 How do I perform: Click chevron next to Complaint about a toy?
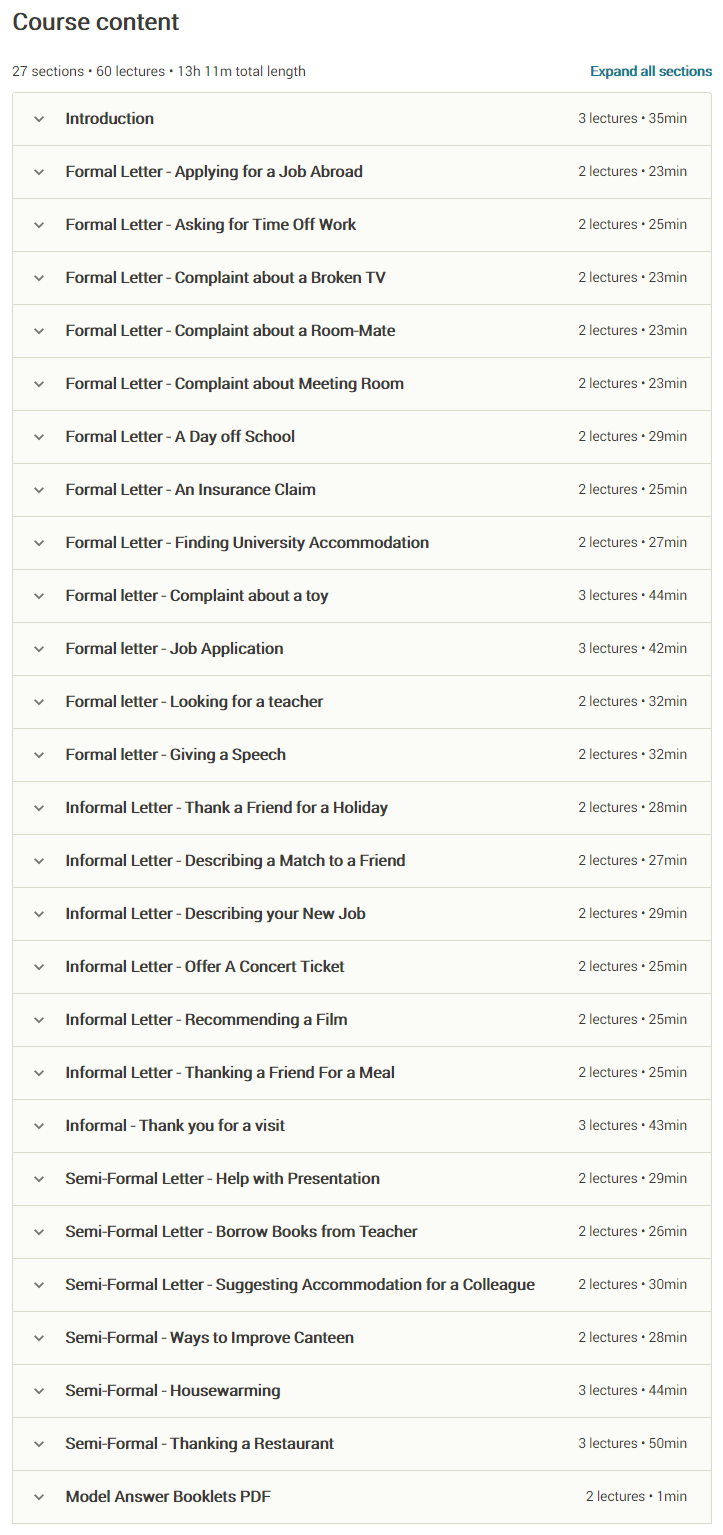[39, 596]
